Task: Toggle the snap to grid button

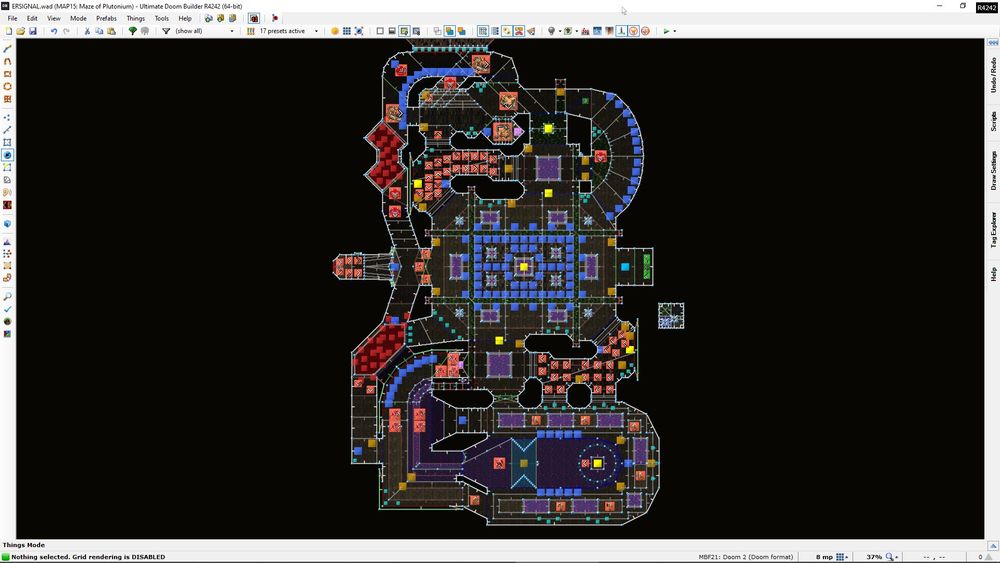Action: click(x=483, y=31)
